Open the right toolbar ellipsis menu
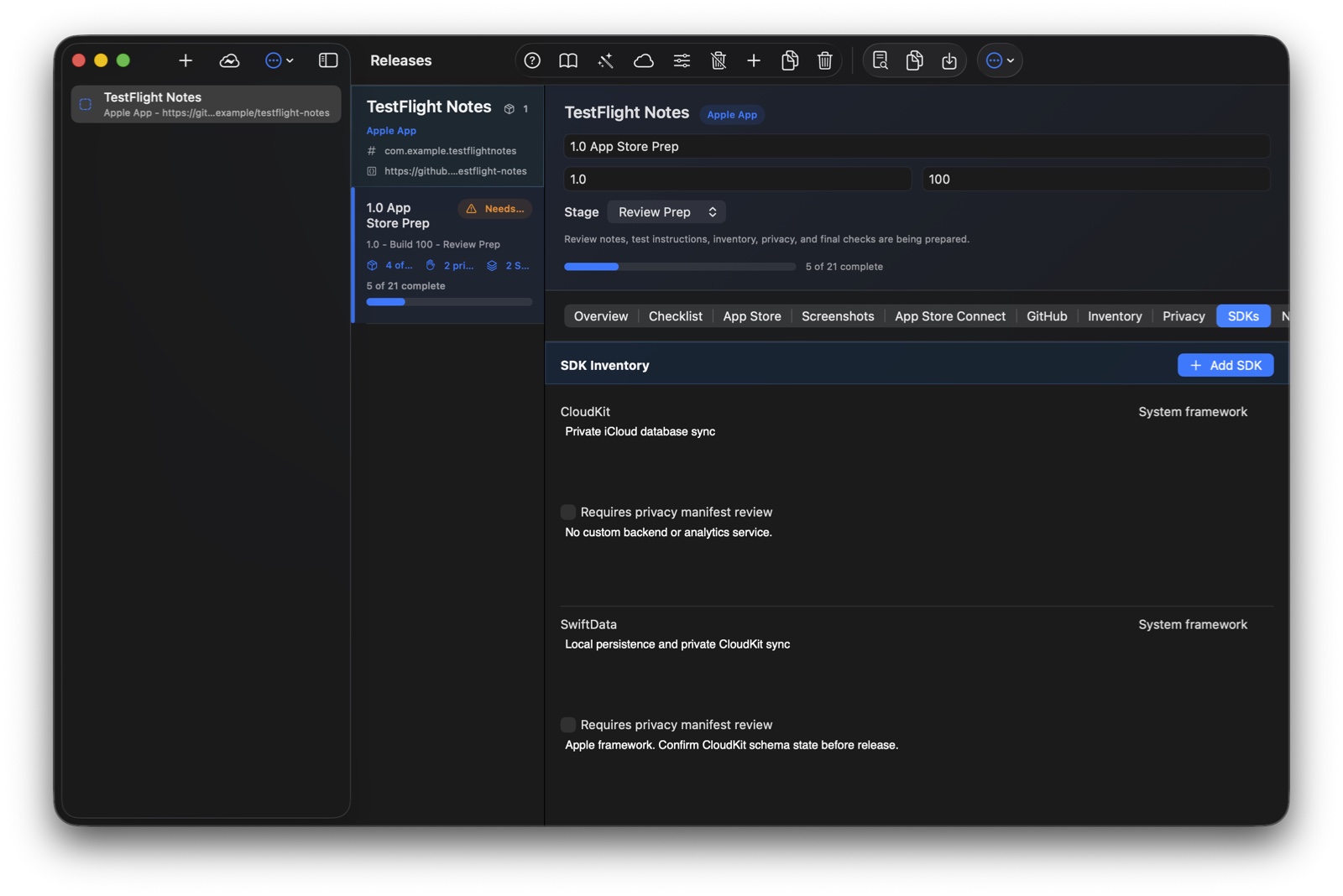 (1000, 60)
